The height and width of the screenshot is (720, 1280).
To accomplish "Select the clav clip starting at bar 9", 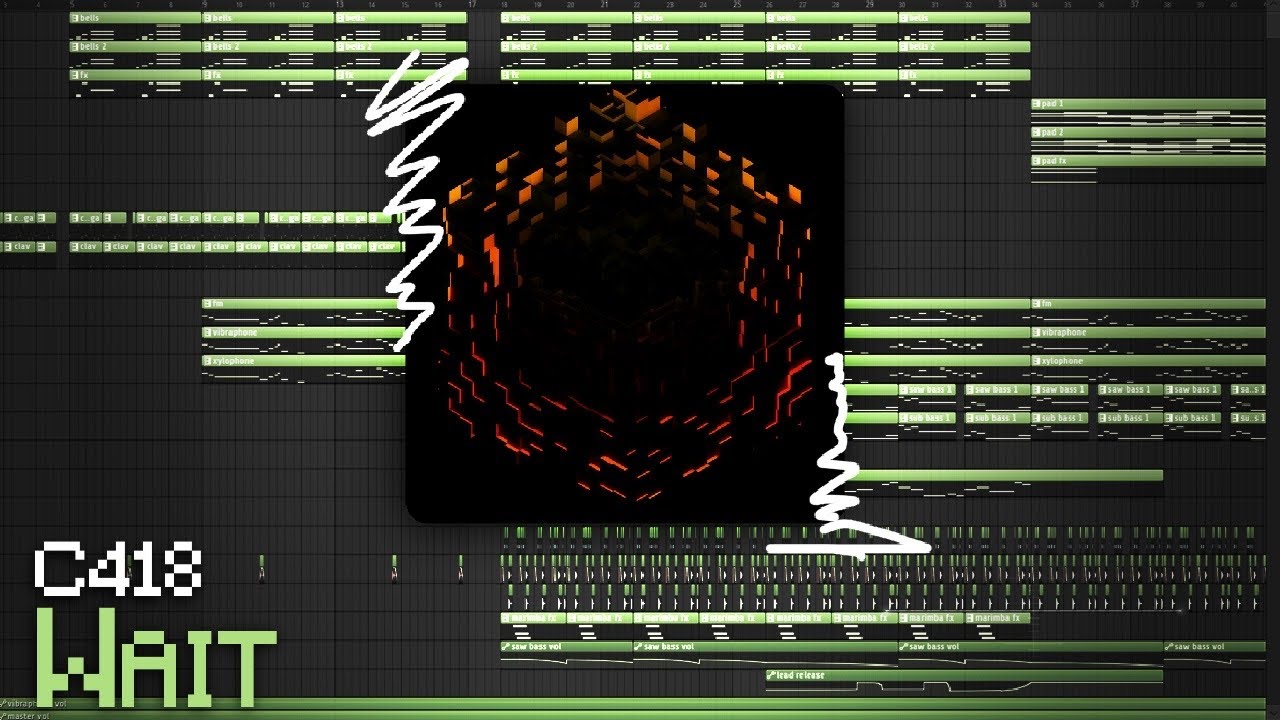I will [x=218, y=247].
